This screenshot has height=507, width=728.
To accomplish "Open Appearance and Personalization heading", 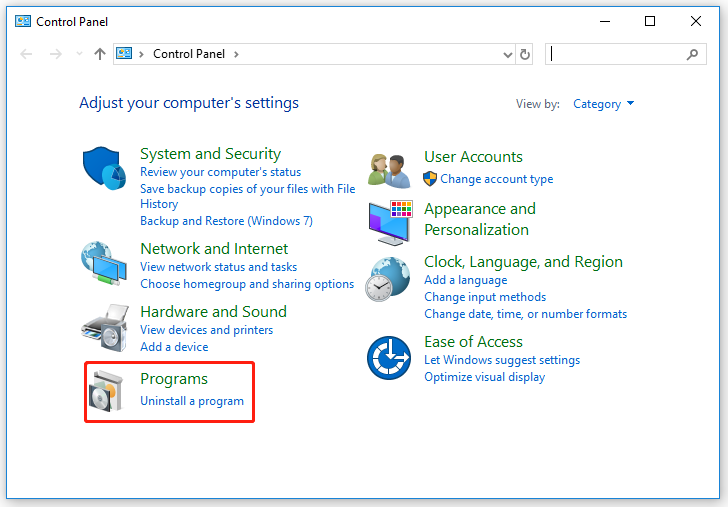I will [x=480, y=219].
